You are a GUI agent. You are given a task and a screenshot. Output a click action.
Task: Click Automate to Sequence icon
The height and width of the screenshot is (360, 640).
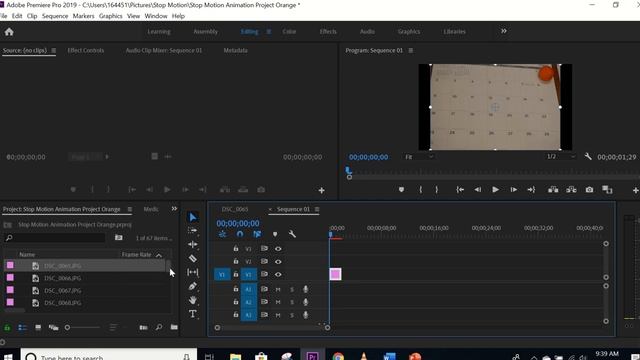tap(143, 327)
